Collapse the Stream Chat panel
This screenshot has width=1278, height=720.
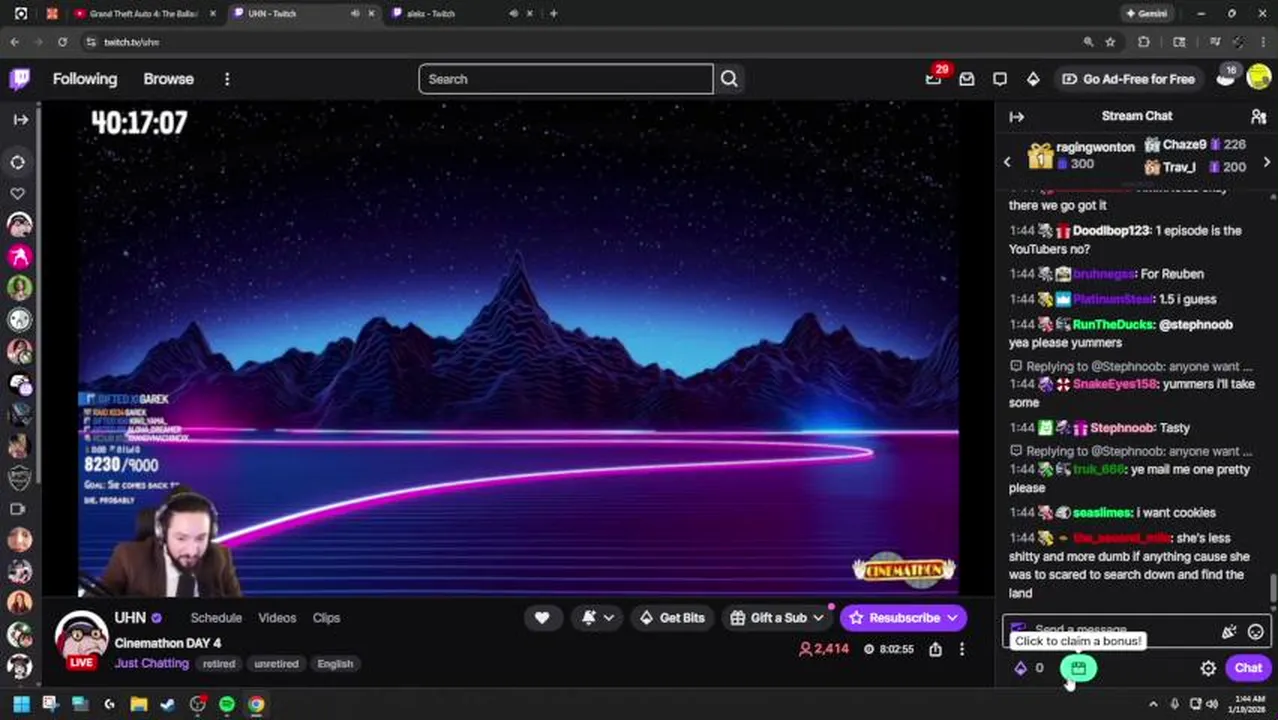(1017, 116)
